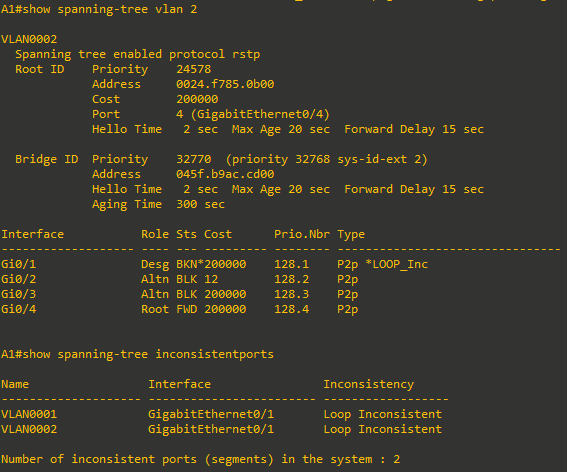Viewport: 567px width, 472px height.
Task: Click the root Cost value 200000
Action: (197, 99)
